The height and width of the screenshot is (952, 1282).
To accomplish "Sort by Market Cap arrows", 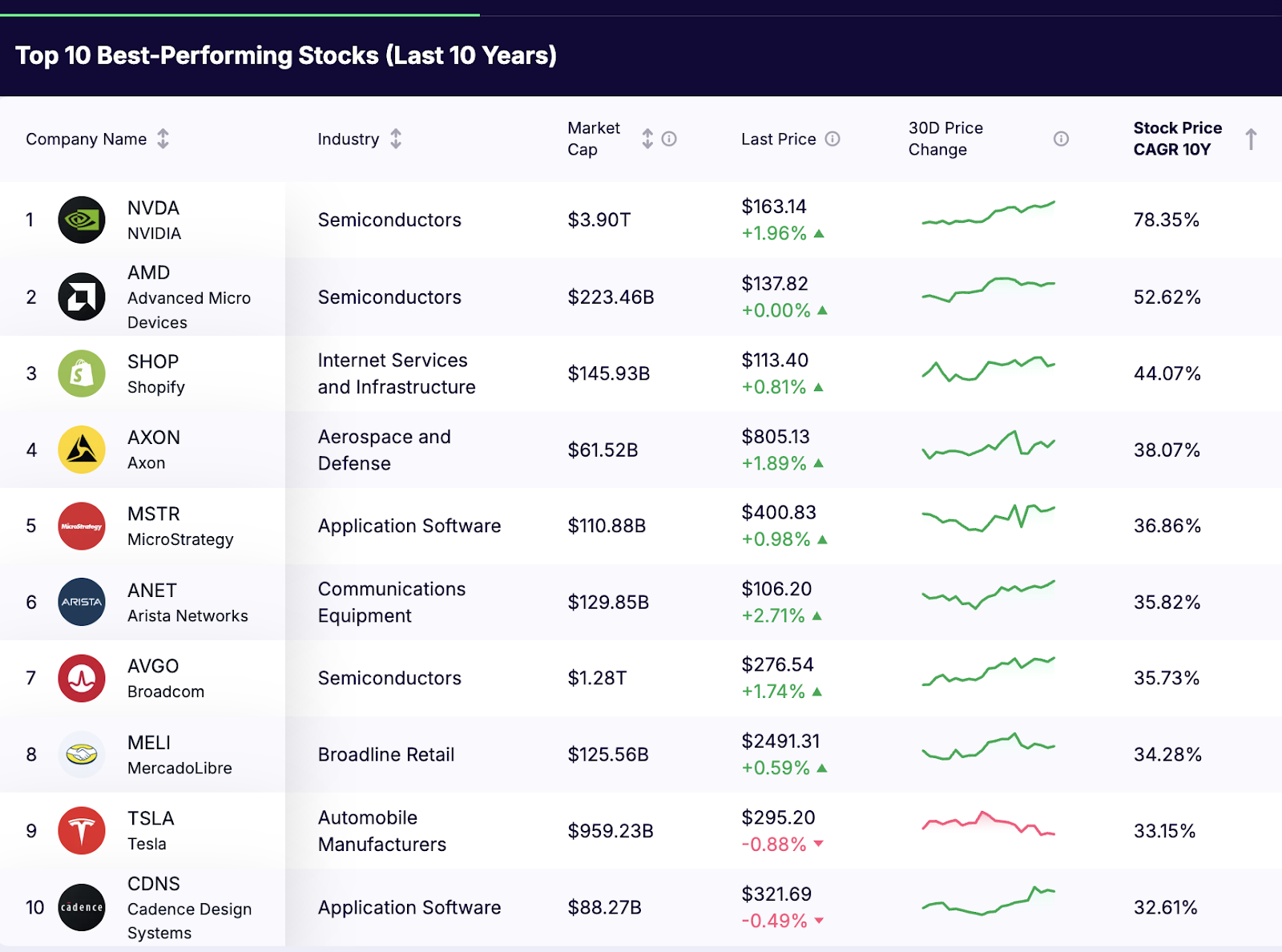I will [647, 139].
